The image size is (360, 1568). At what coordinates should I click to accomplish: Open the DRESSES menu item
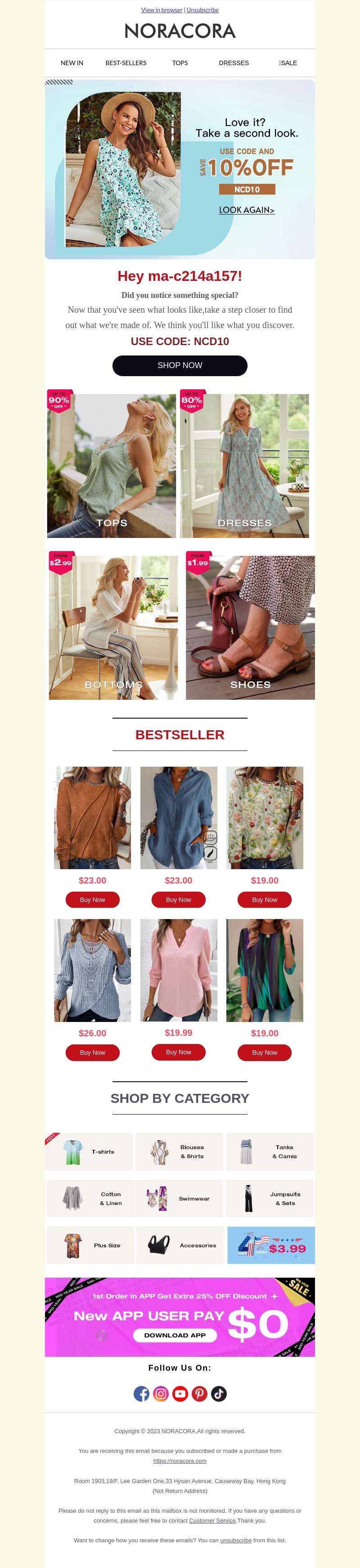234,63
